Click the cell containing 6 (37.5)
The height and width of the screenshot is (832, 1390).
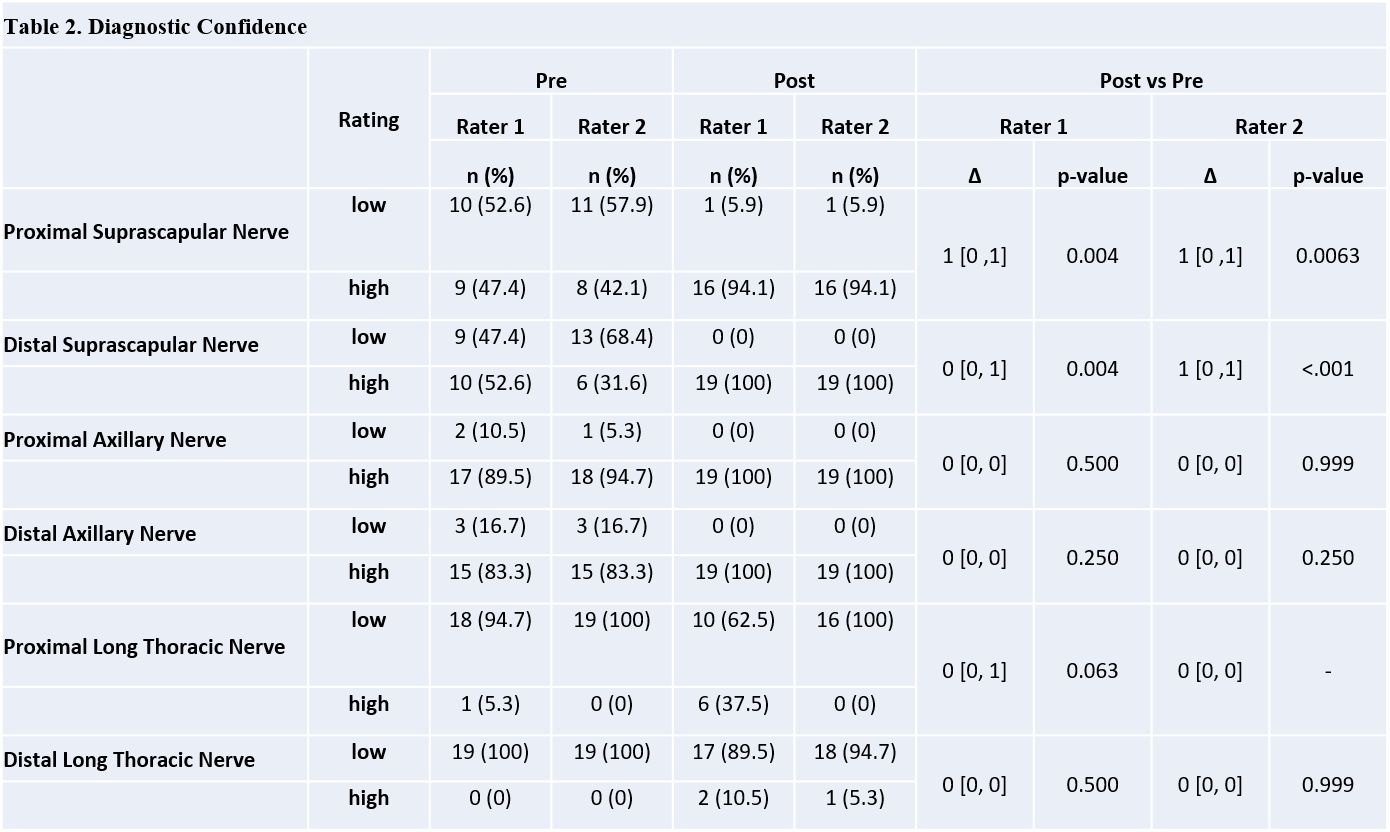(x=733, y=704)
